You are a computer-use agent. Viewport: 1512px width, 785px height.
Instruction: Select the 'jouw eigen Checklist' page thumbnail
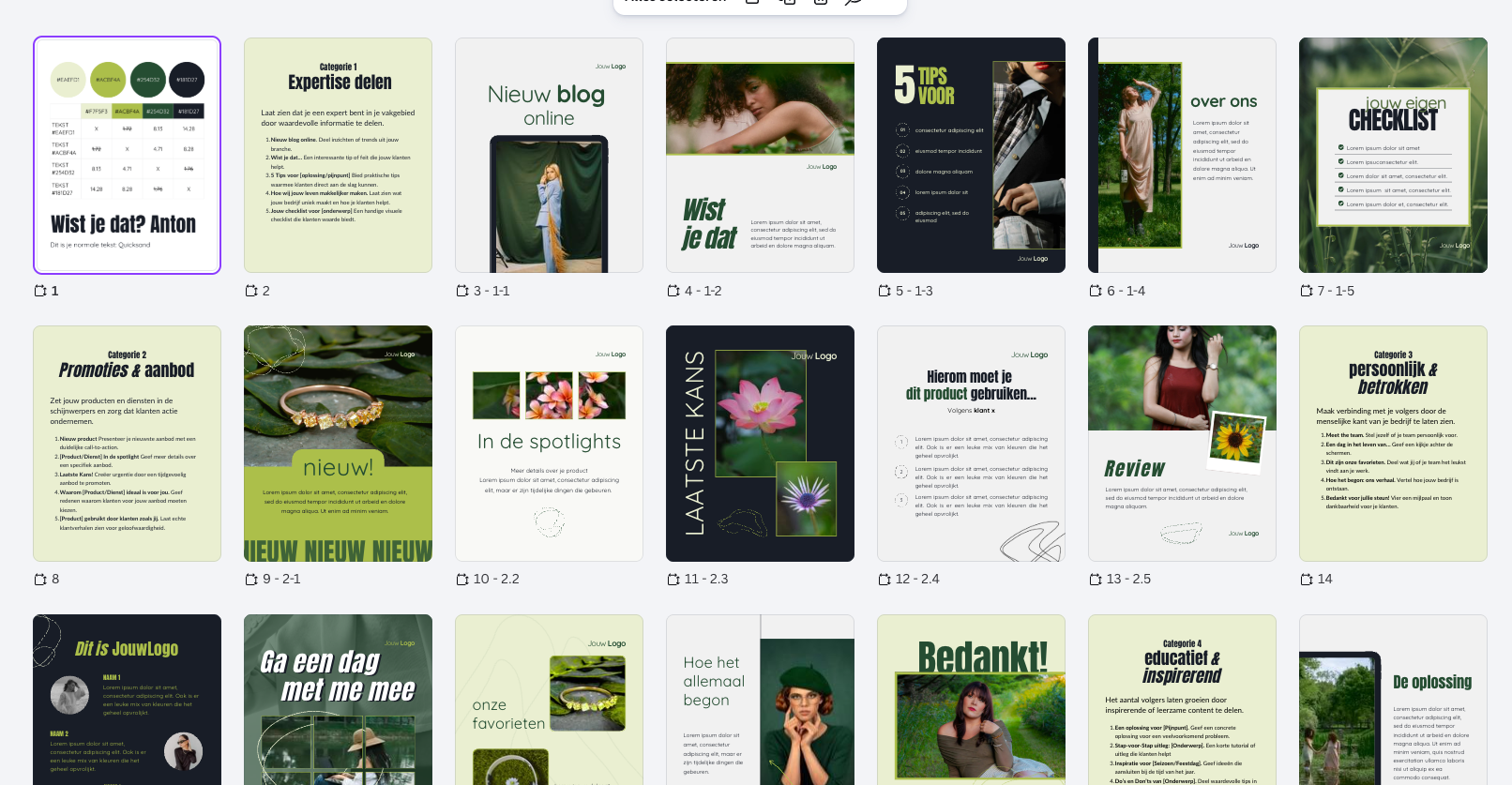(1393, 156)
